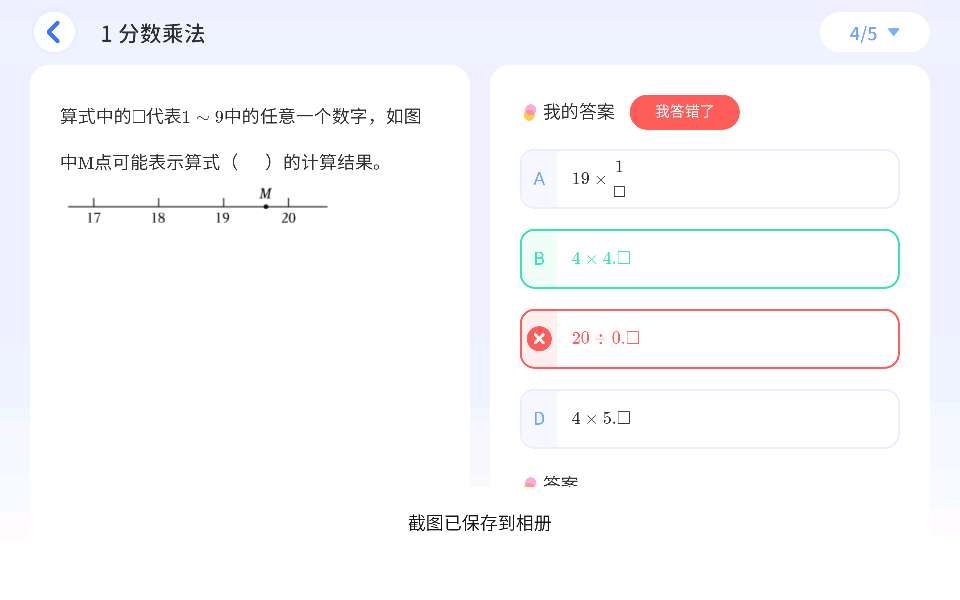Click the pink icon beside the 答案 heading
Screen dimensions: 960x600
coord(530,484)
